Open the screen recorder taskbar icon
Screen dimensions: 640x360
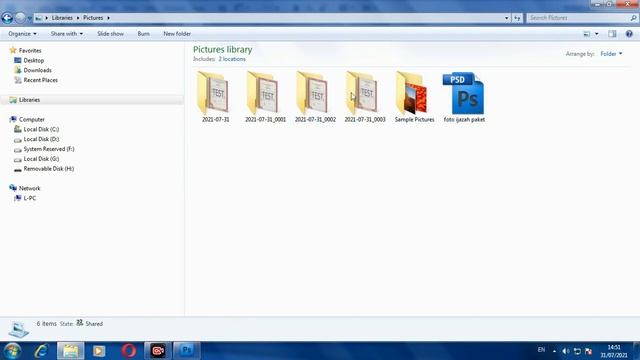tap(158, 351)
